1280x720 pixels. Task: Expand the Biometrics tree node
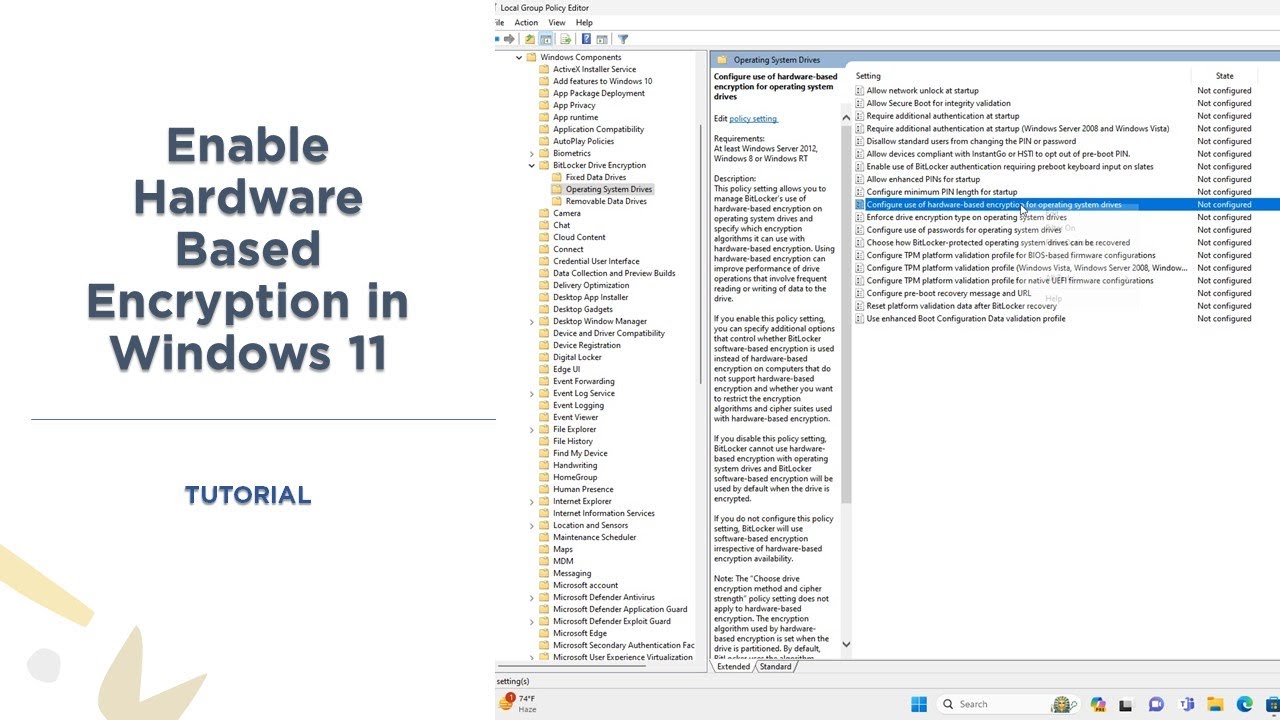[x=532, y=153]
